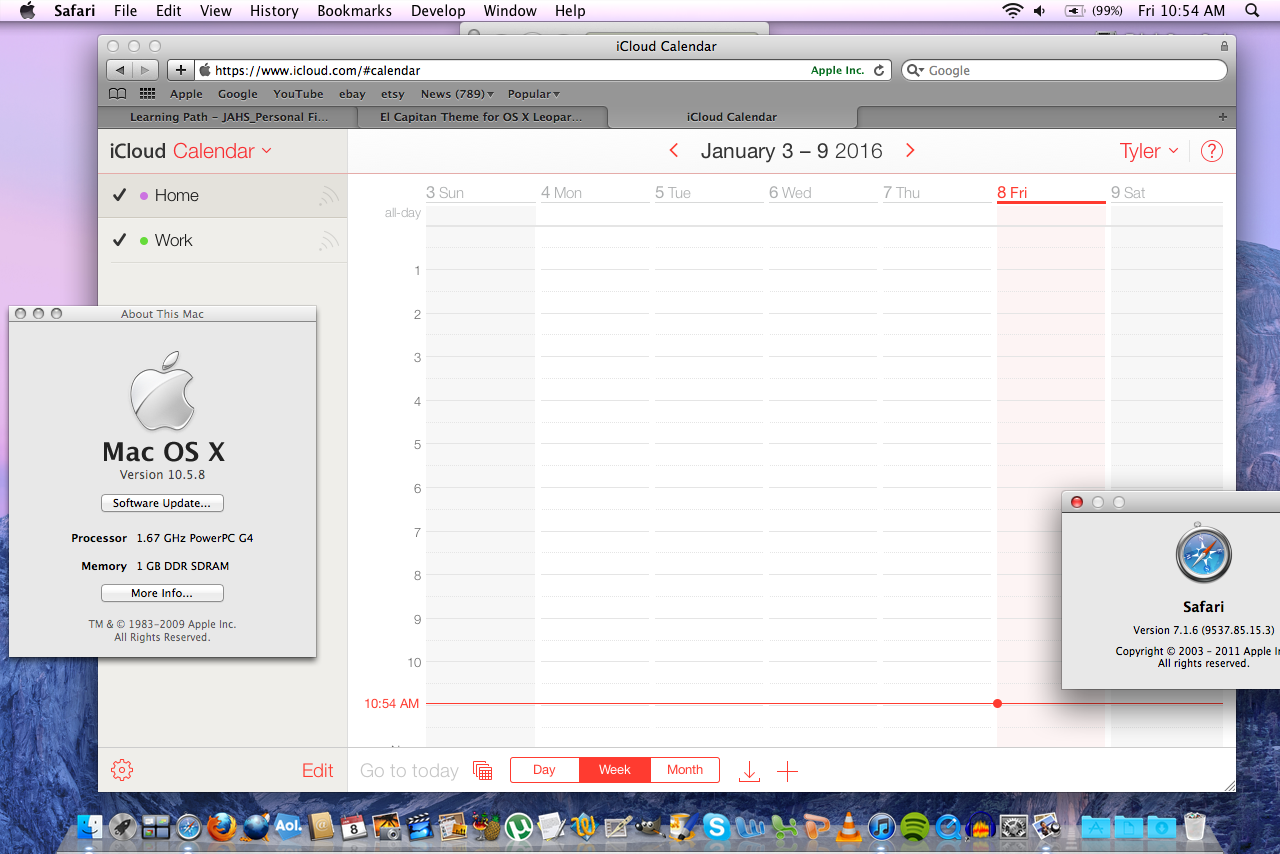Uncheck the Home calendar checkmark
This screenshot has width=1280, height=854.
[x=120, y=196]
